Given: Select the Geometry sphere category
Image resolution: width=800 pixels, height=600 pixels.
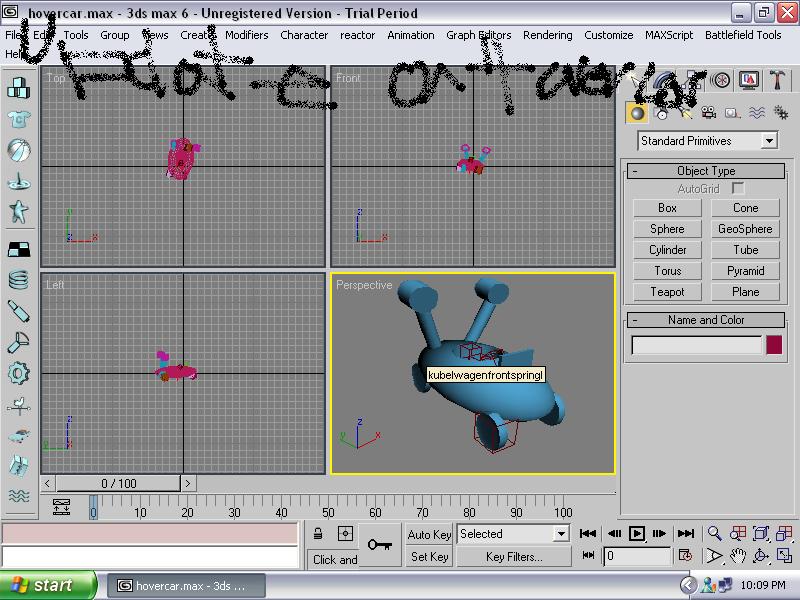Looking at the screenshot, I should pyautogui.click(x=637, y=112).
